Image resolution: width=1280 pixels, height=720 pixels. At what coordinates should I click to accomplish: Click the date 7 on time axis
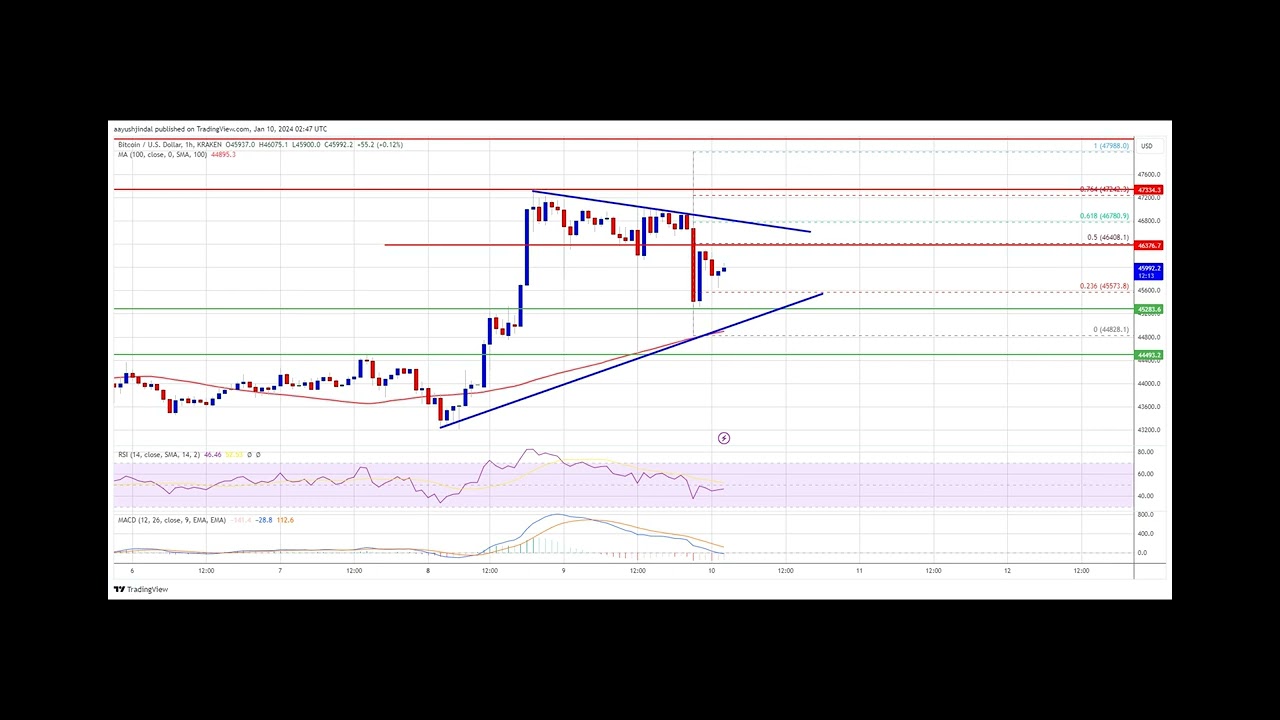[x=280, y=570]
